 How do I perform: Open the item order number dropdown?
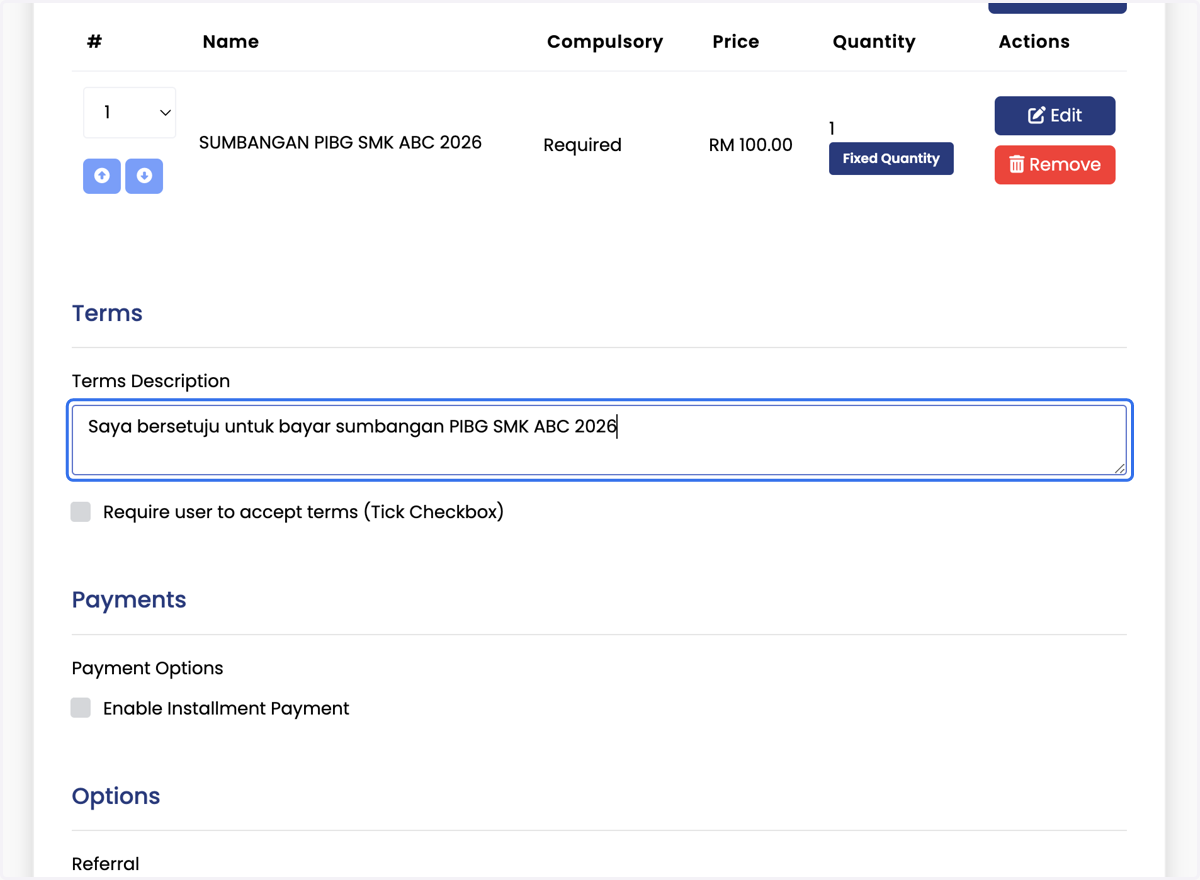pos(130,113)
